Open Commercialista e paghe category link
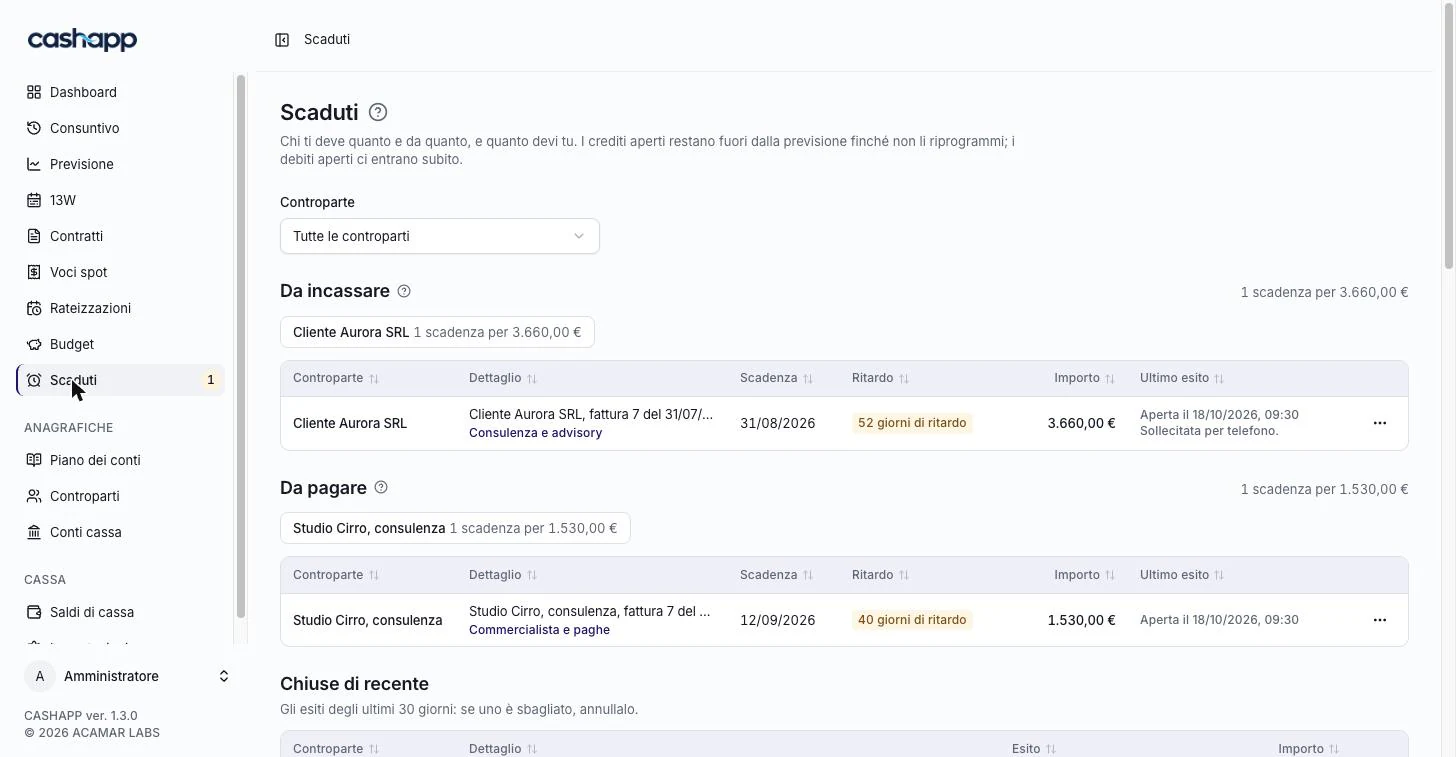Image resolution: width=1456 pixels, height=757 pixels. coord(539,630)
